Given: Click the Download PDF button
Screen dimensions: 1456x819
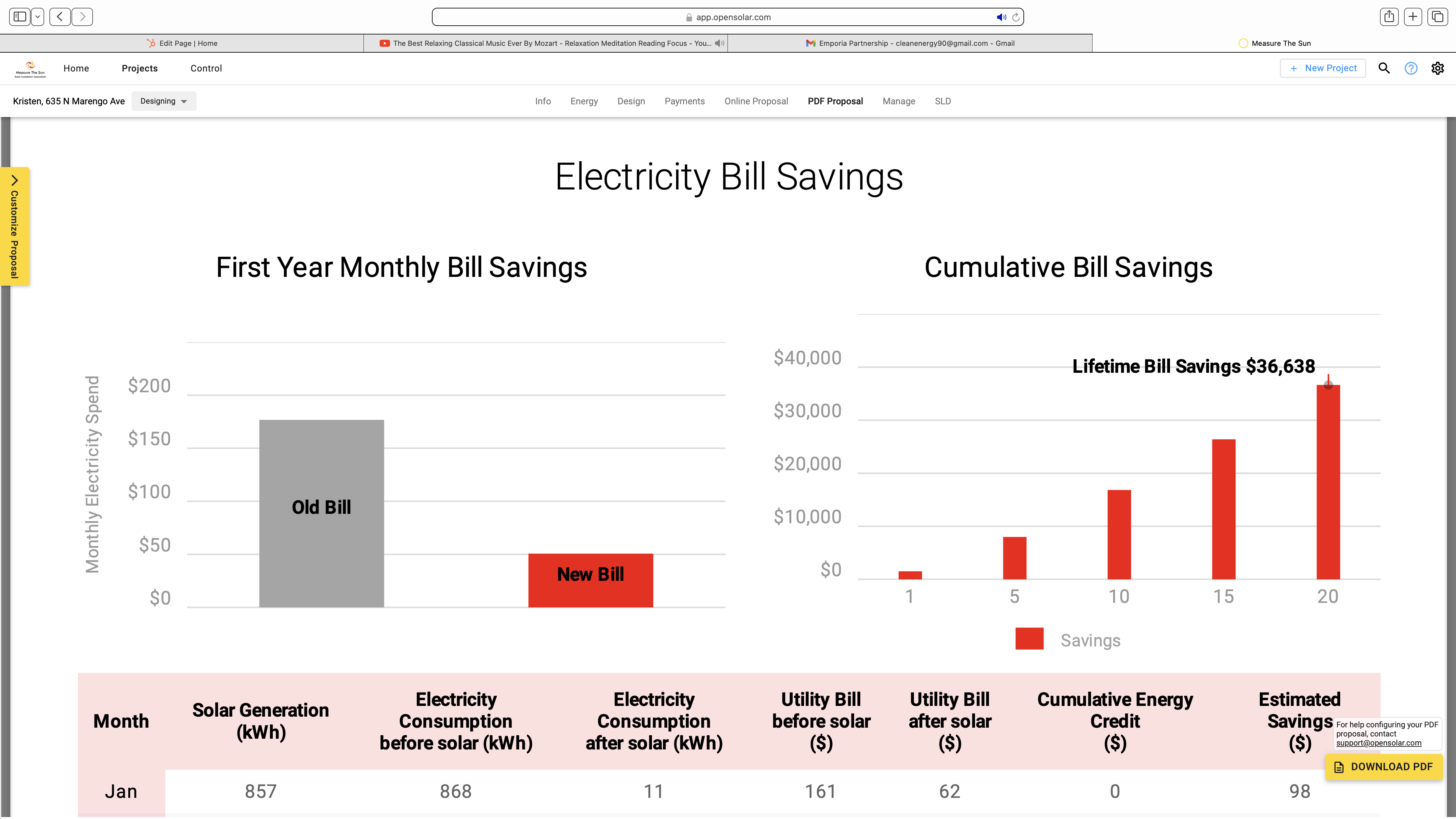Looking at the screenshot, I should tap(1384, 766).
